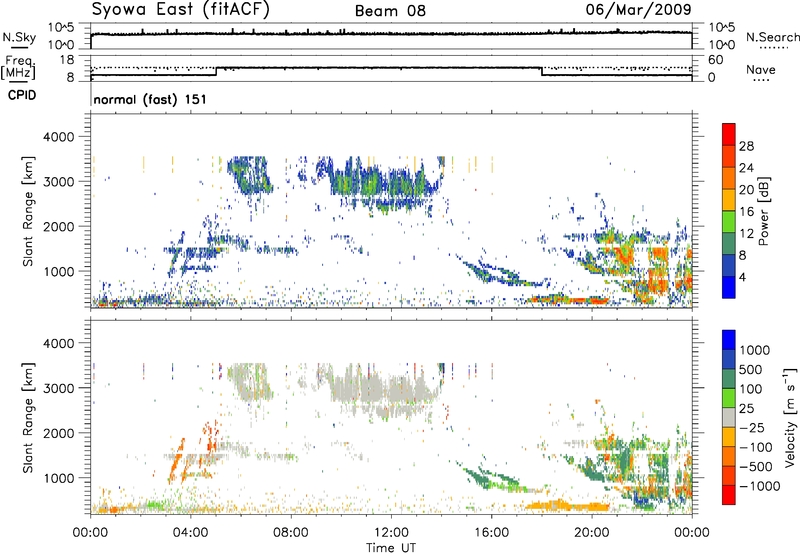Viewport: 800px width, 554px height.
Task: Click the "1000" velocity scale value
Action: 754,350
